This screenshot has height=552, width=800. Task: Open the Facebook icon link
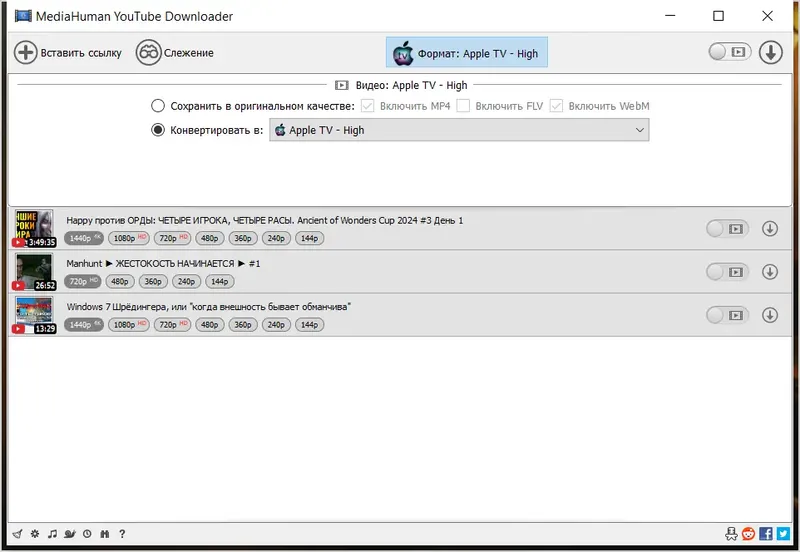click(x=766, y=534)
